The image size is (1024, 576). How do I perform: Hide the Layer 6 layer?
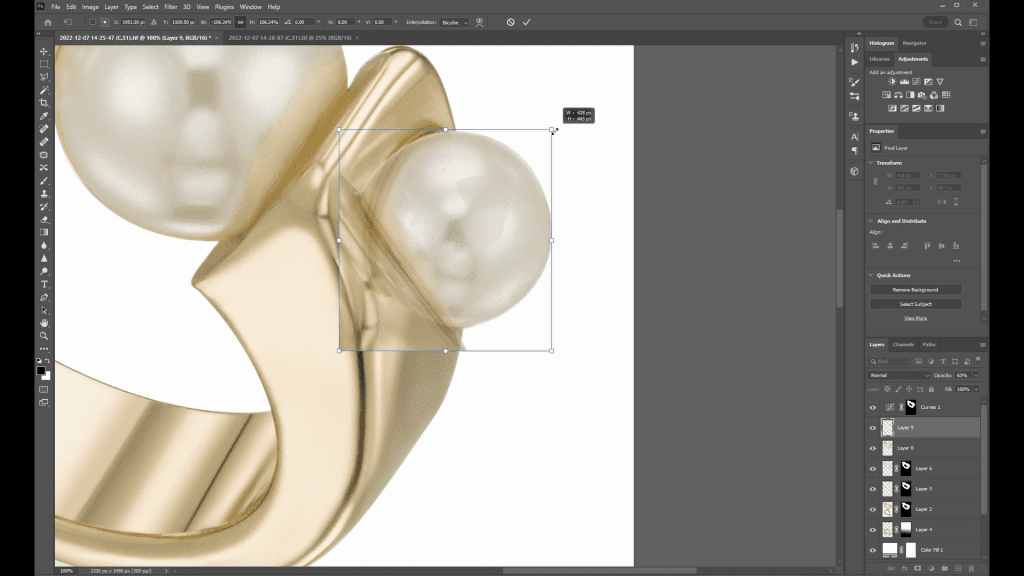tap(872, 468)
